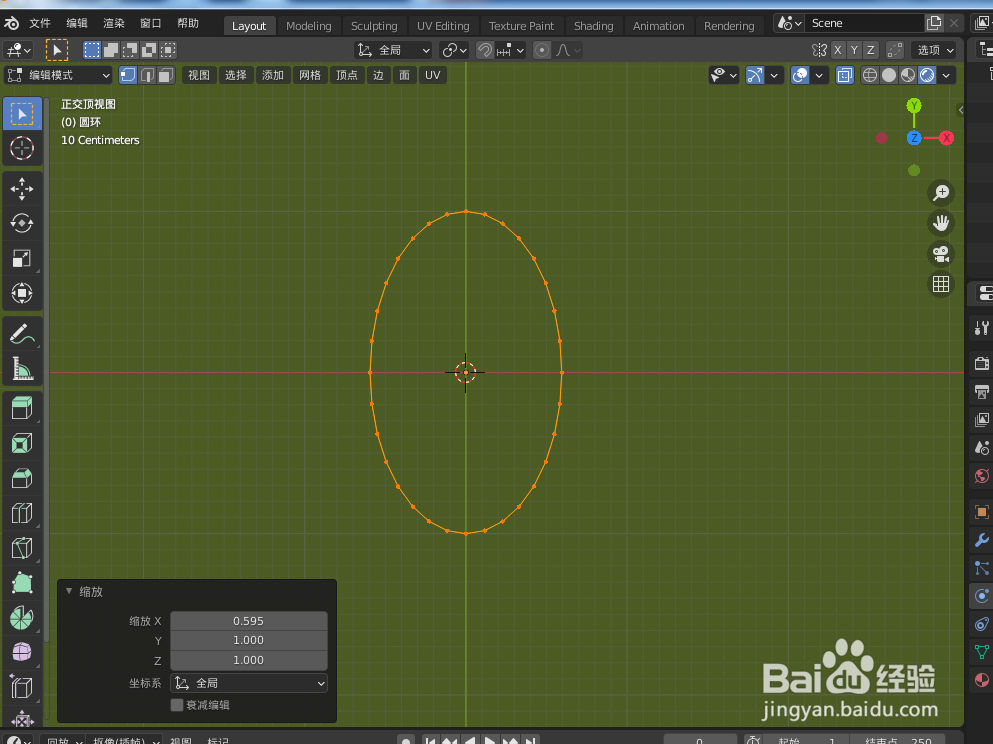Open the 坐标系 dropdown in the 缩放 panel
Image resolution: width=993 pixels, height=744 pixels.
tap(248, 683)
